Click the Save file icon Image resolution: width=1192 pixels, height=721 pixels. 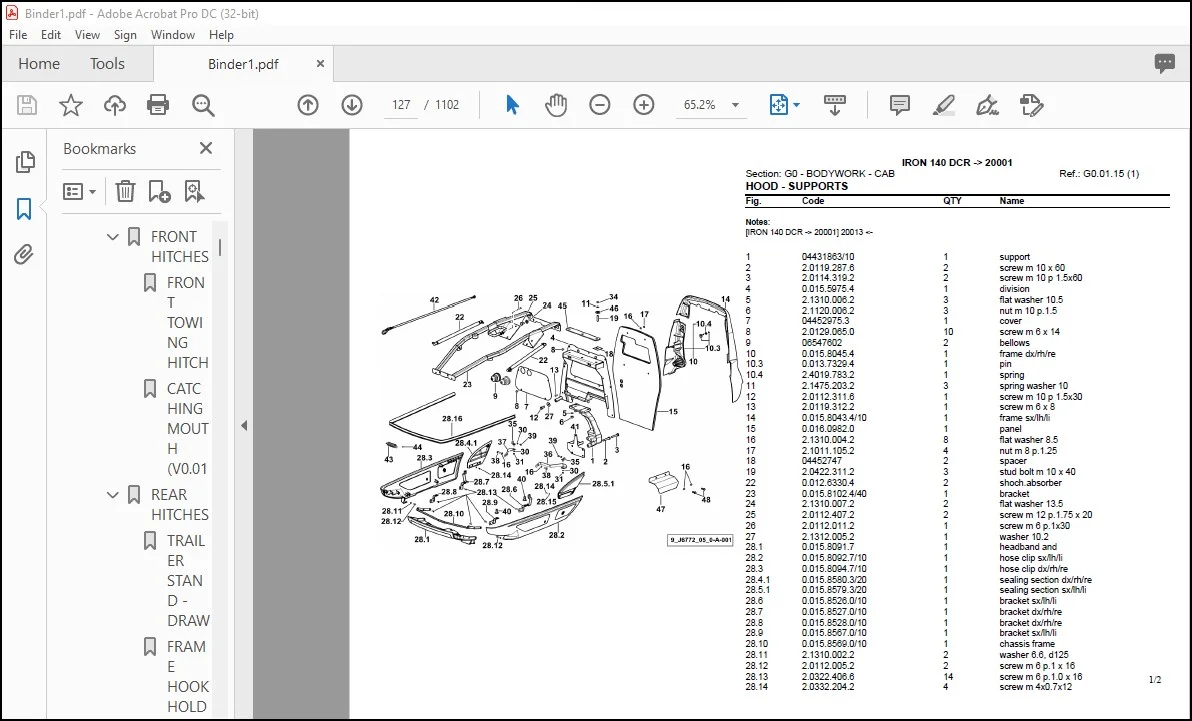point(27,105)
